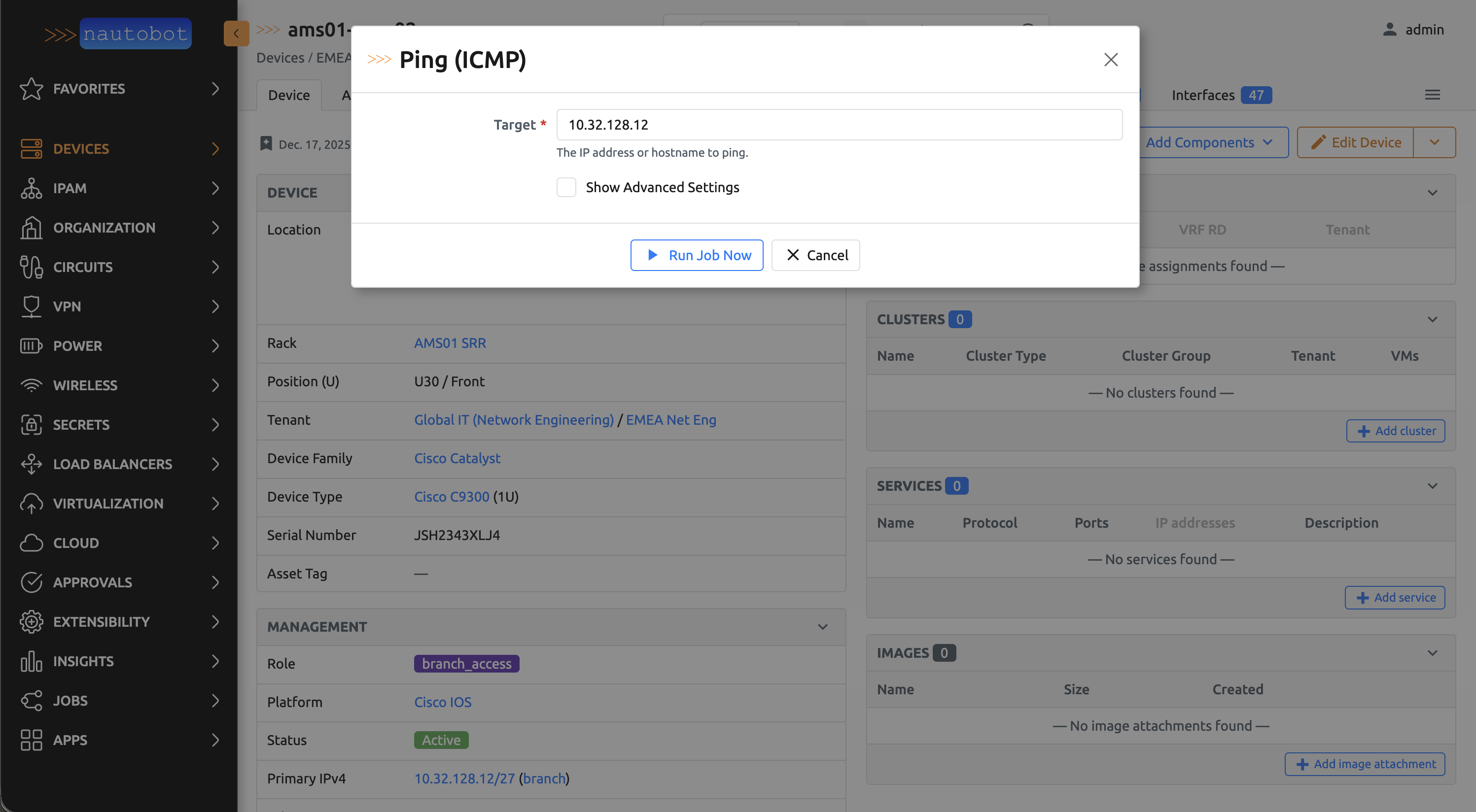The height and width of the screenshot is (812, 1476).
Task: Click the Insights bar chart icon
Action: point(31,661)
